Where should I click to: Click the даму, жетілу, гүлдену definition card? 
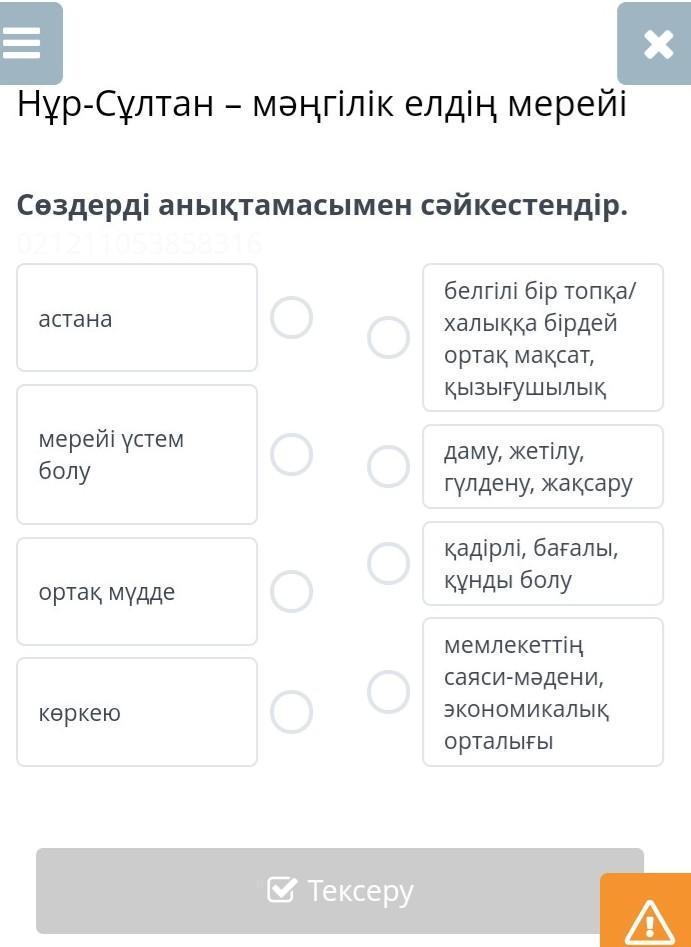(543, 467)
